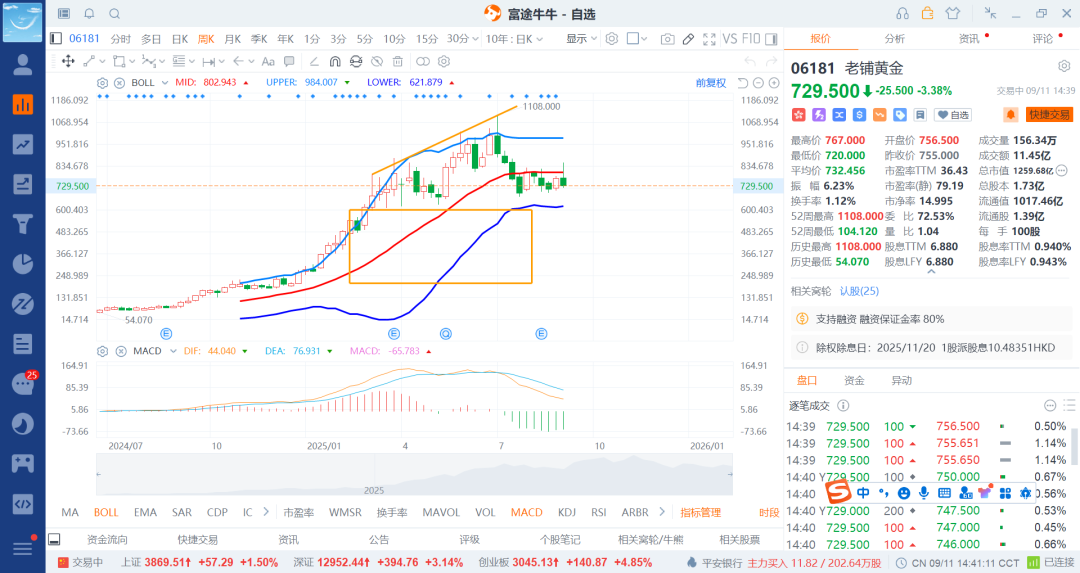Open the 30分 interval dropdown
The width and height of the screenshot is (1080, 573).
pos(462,39)
